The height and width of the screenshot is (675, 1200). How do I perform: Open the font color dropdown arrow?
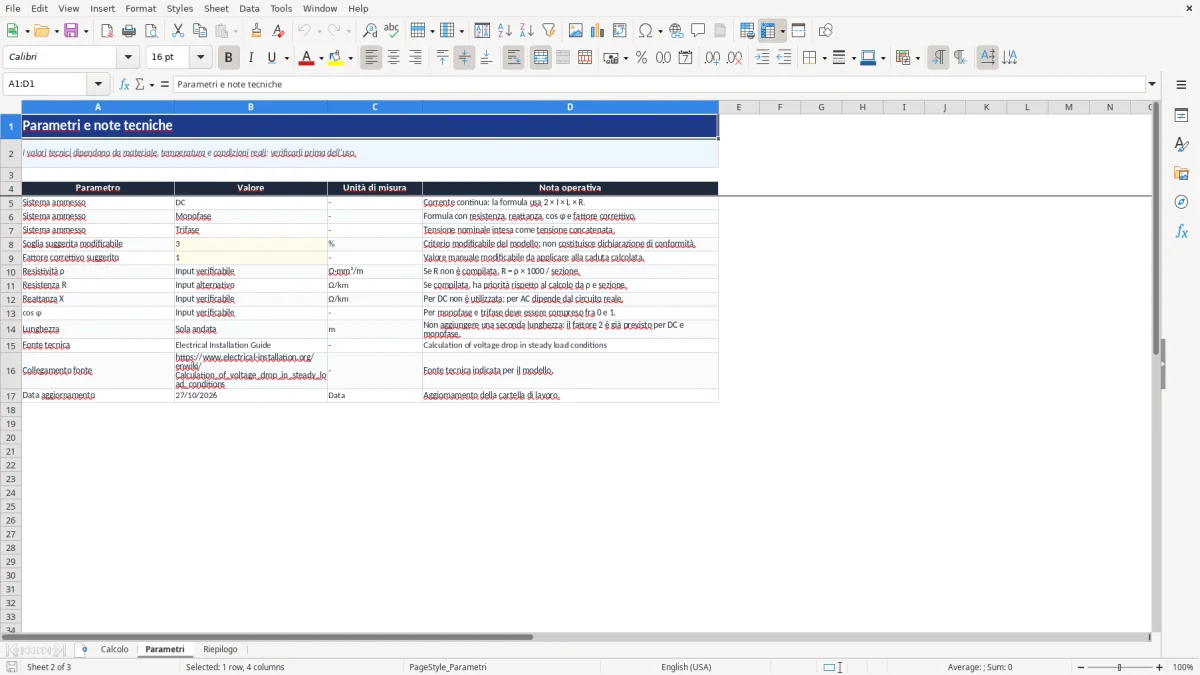(x=320, y=58)
